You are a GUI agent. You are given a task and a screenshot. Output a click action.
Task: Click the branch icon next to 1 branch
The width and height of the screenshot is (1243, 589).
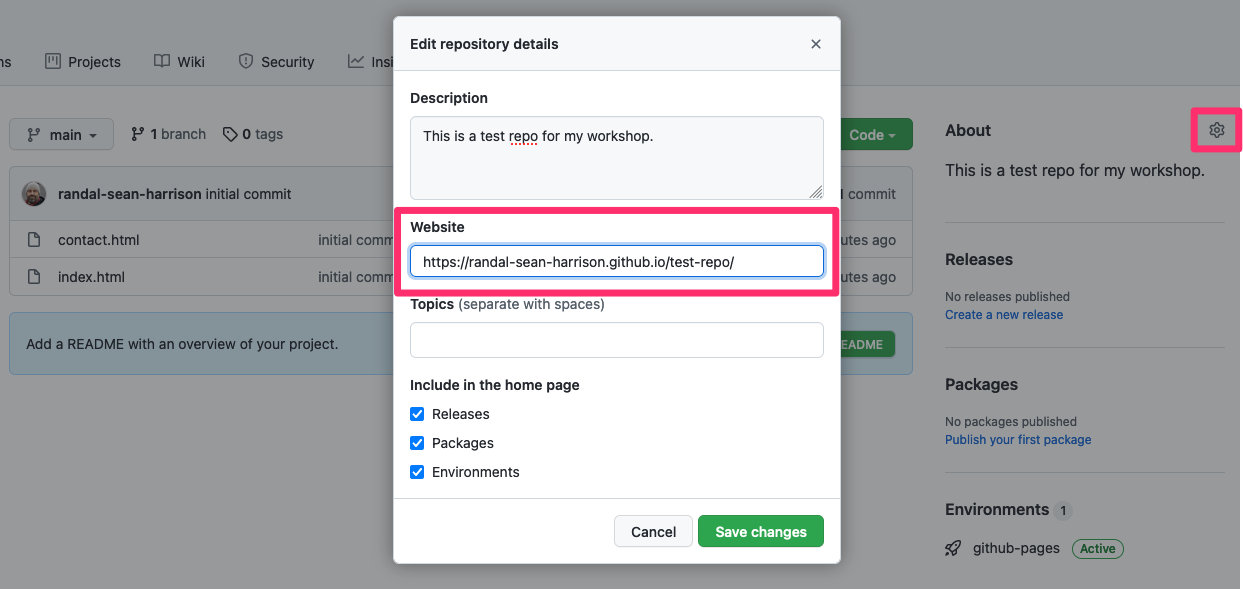138,134
